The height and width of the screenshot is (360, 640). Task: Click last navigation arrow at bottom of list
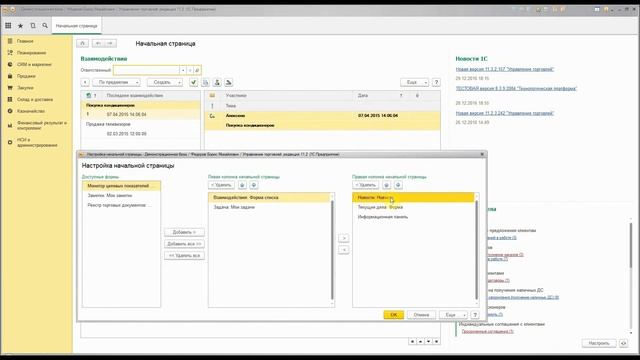tap(436, 341)
